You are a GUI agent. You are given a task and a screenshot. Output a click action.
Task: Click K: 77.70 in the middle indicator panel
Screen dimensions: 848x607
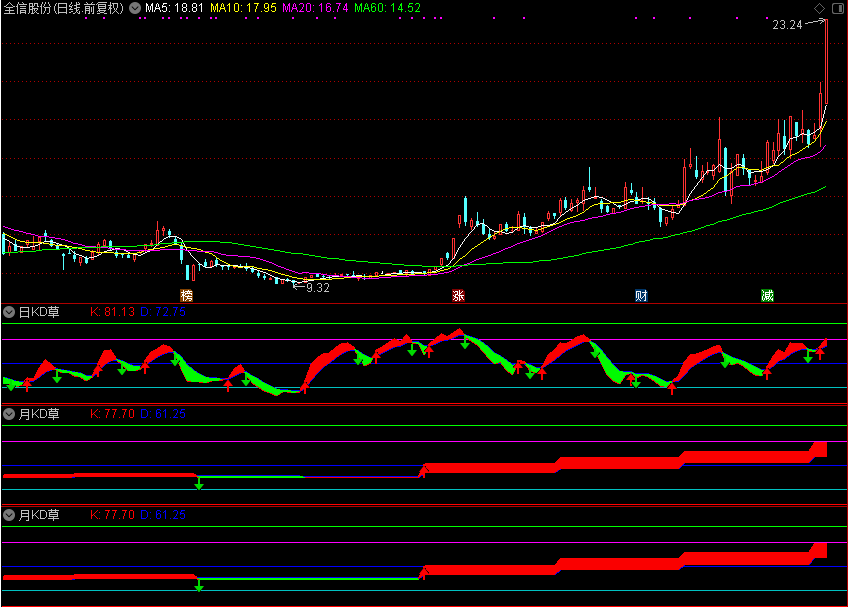point(112,414)
